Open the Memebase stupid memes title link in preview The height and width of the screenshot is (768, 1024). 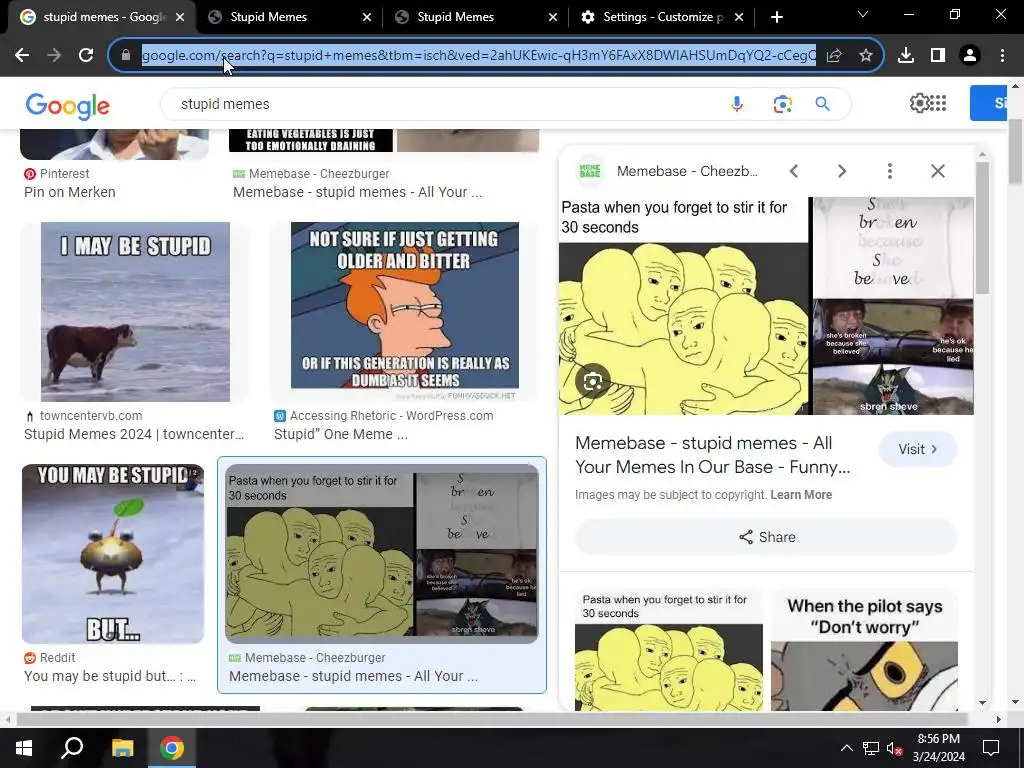[x=712, y=455]
